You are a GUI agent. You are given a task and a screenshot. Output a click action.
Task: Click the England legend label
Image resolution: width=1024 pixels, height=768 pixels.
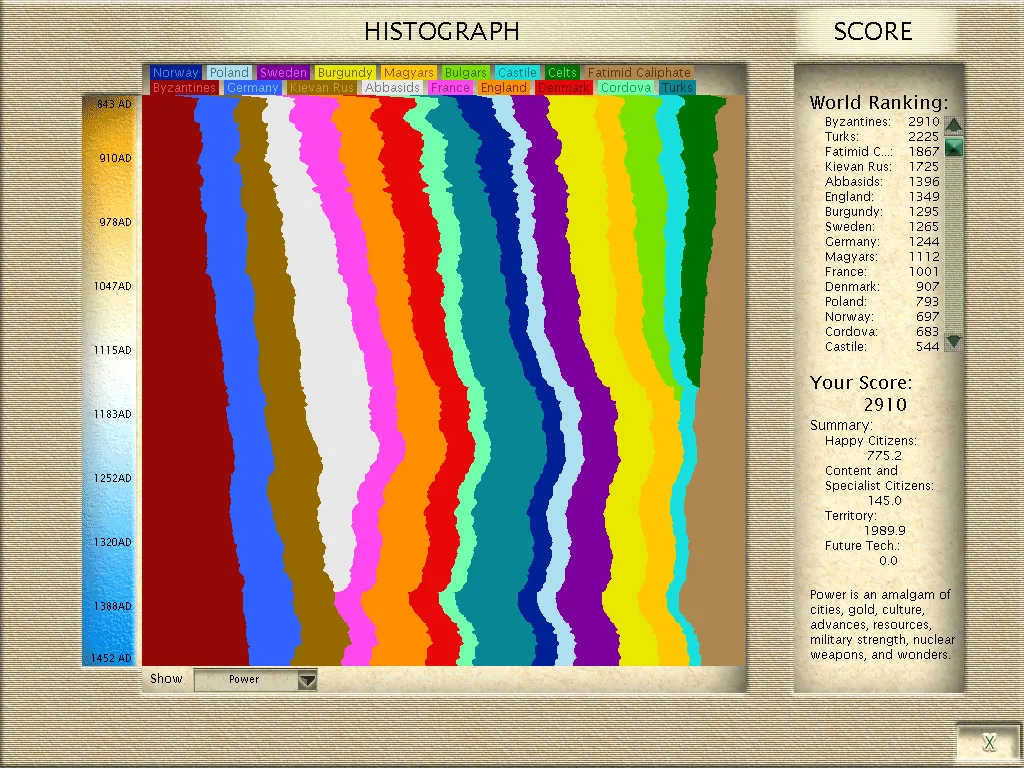click(504, 88)
